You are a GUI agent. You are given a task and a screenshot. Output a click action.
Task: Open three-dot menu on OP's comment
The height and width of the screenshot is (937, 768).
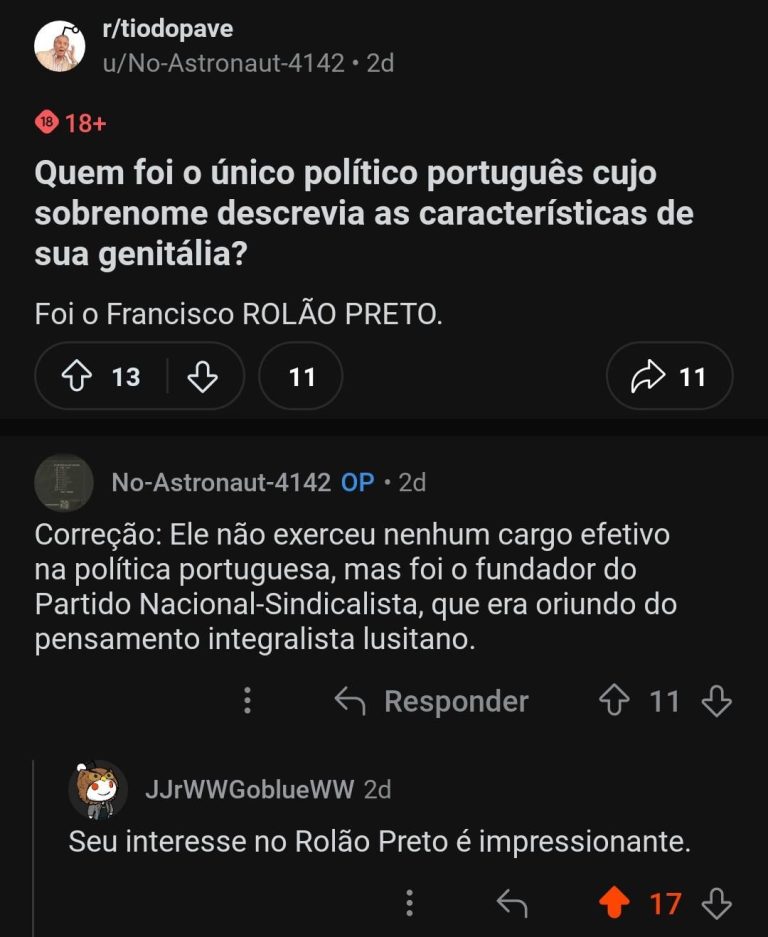[248, 700]
